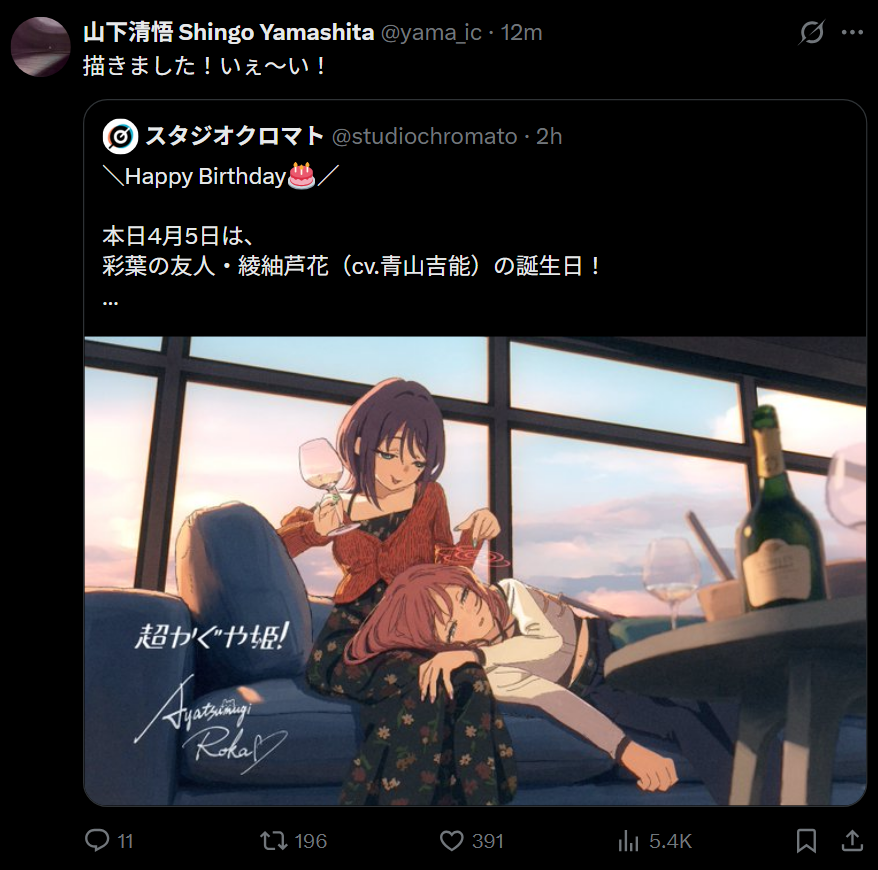Open Grok explain icon near top right

(x=811, y=32)
